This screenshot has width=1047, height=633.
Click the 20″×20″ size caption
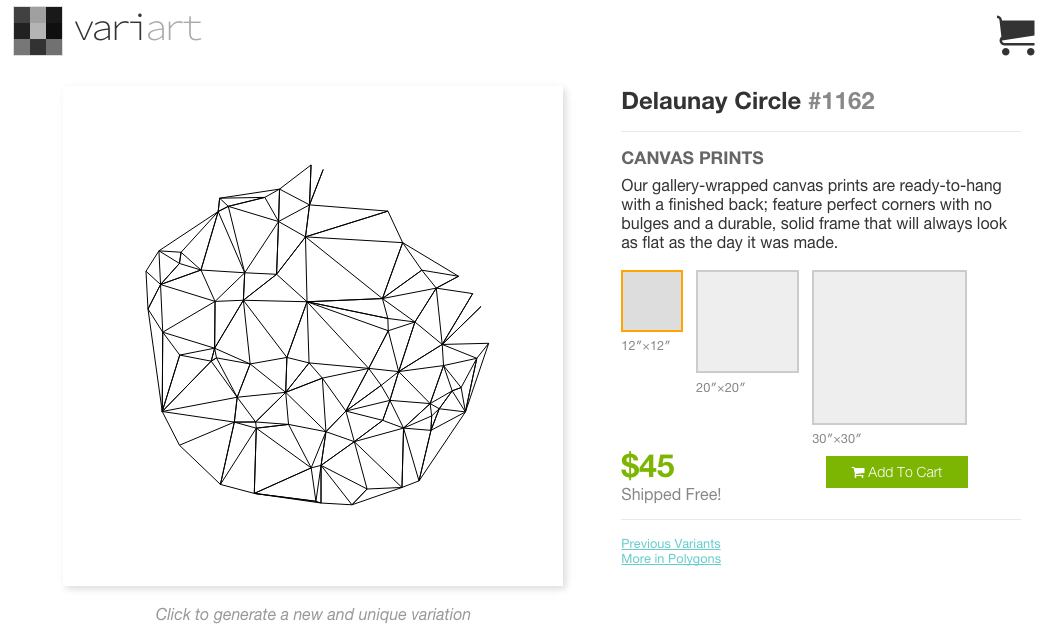click(x=720, y=388)
